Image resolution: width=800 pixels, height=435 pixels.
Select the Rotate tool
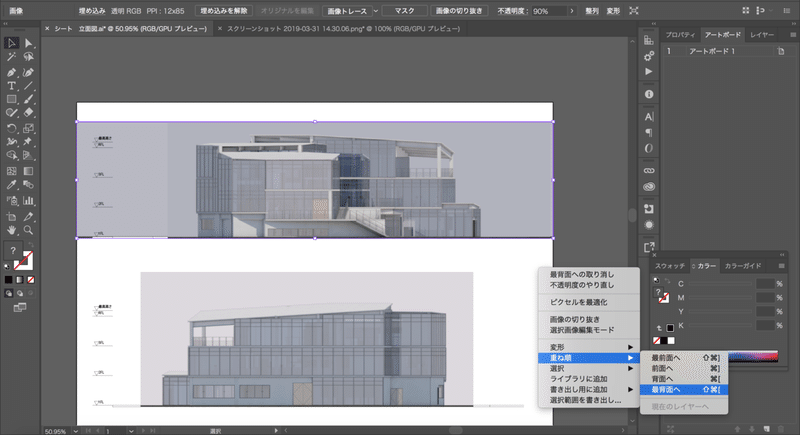pos(11,128)
